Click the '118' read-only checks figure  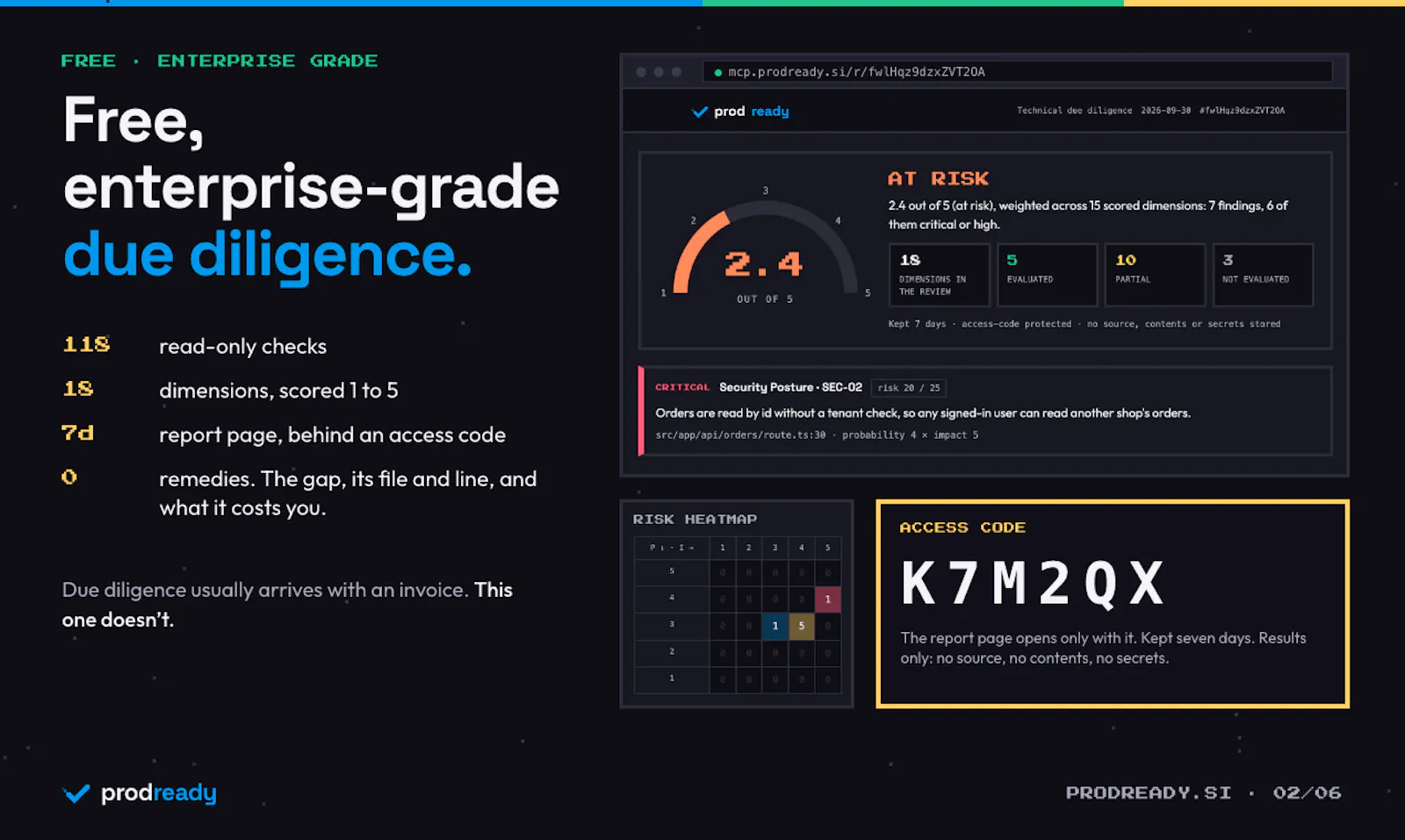coord(86,345)
